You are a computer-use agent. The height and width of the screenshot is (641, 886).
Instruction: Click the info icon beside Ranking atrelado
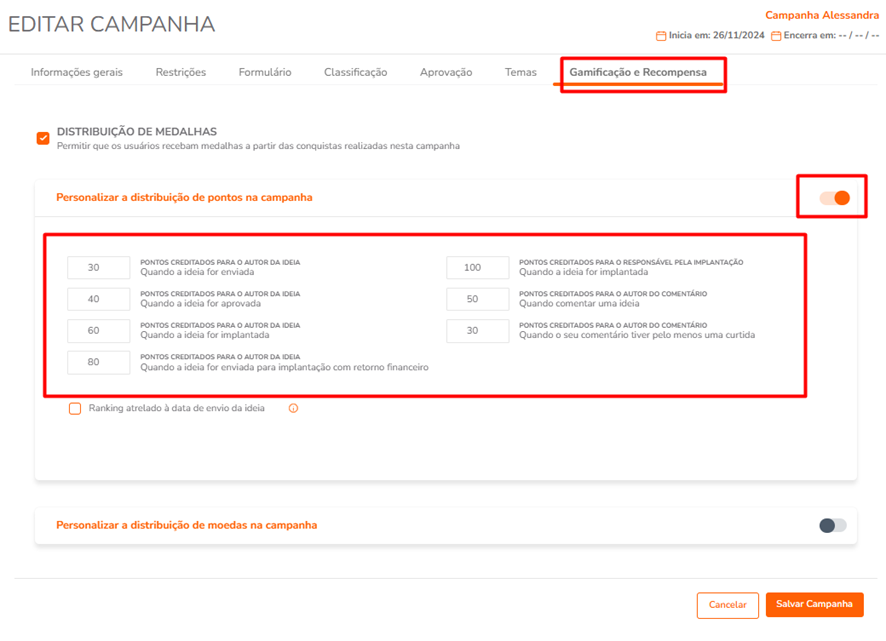293,408
